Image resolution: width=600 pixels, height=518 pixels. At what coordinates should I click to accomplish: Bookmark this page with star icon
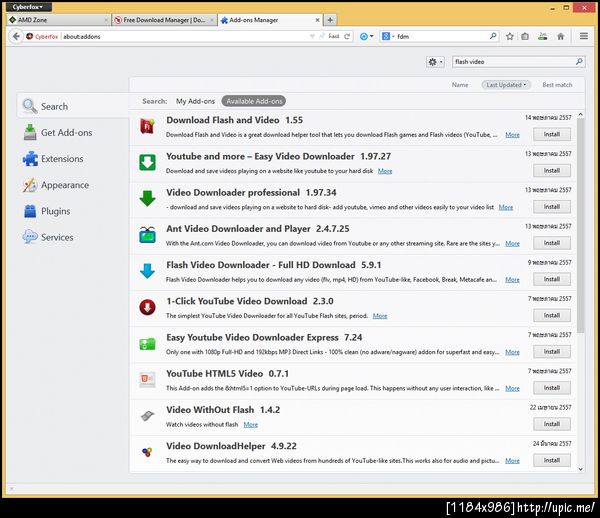(x=510, y=36)
